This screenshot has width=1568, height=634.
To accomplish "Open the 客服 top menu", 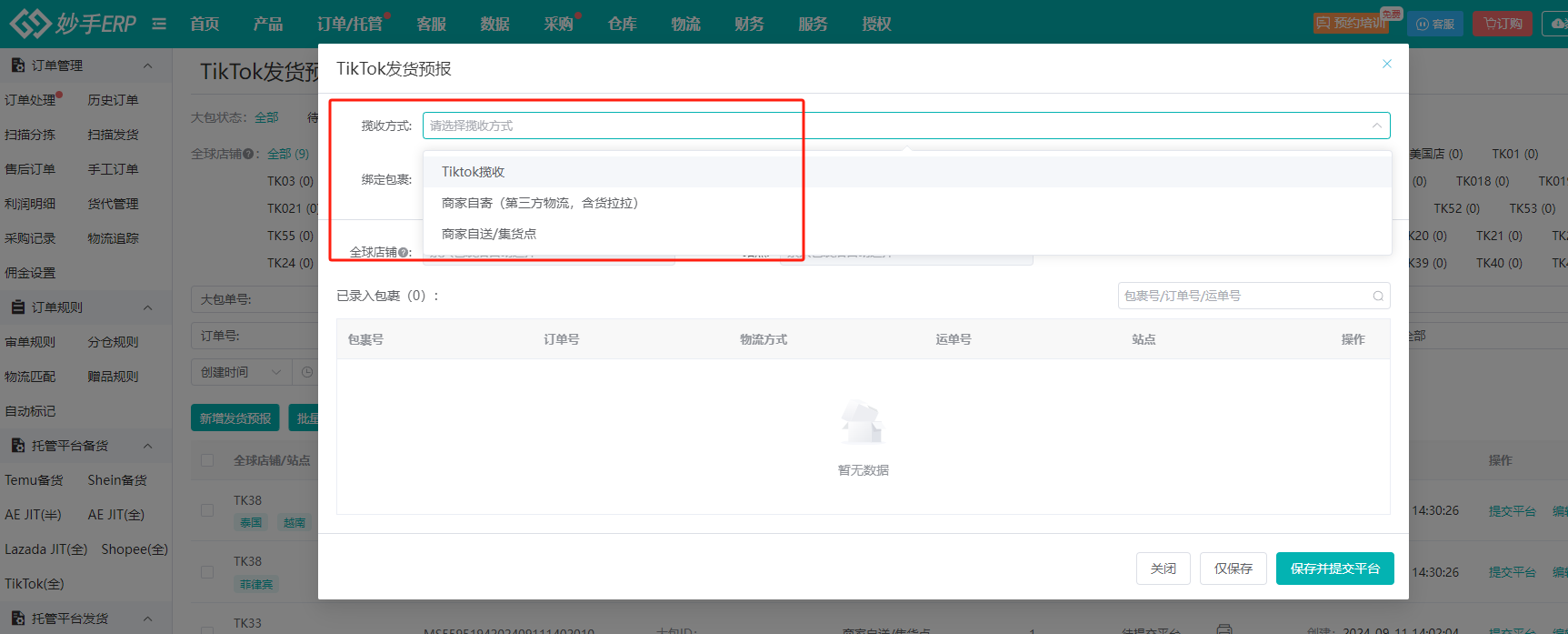I will tap(432, 24).
